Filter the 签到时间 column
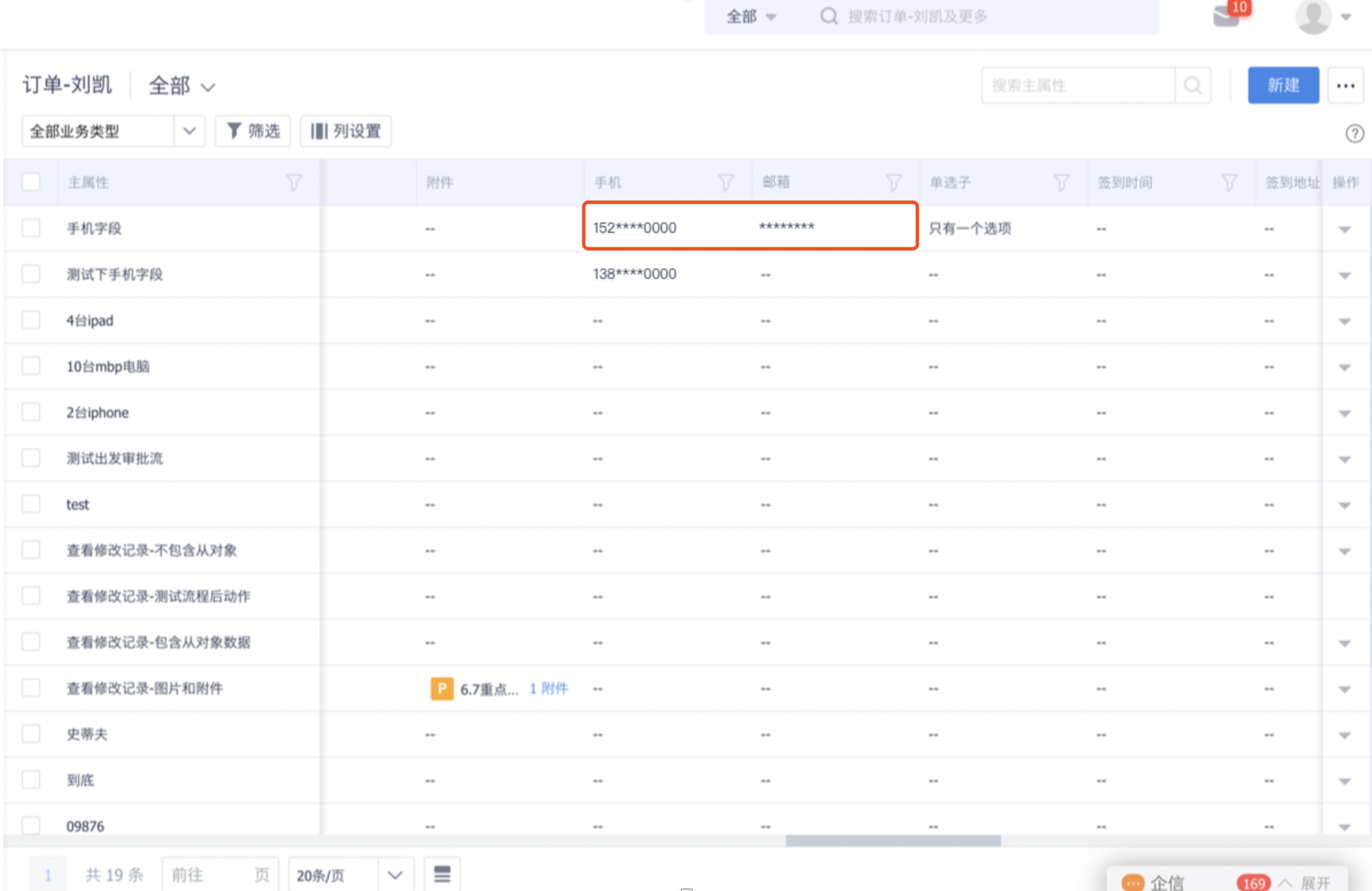Image resolution: width=1372 pixels, height=891 pixels. click(1229, 183)
